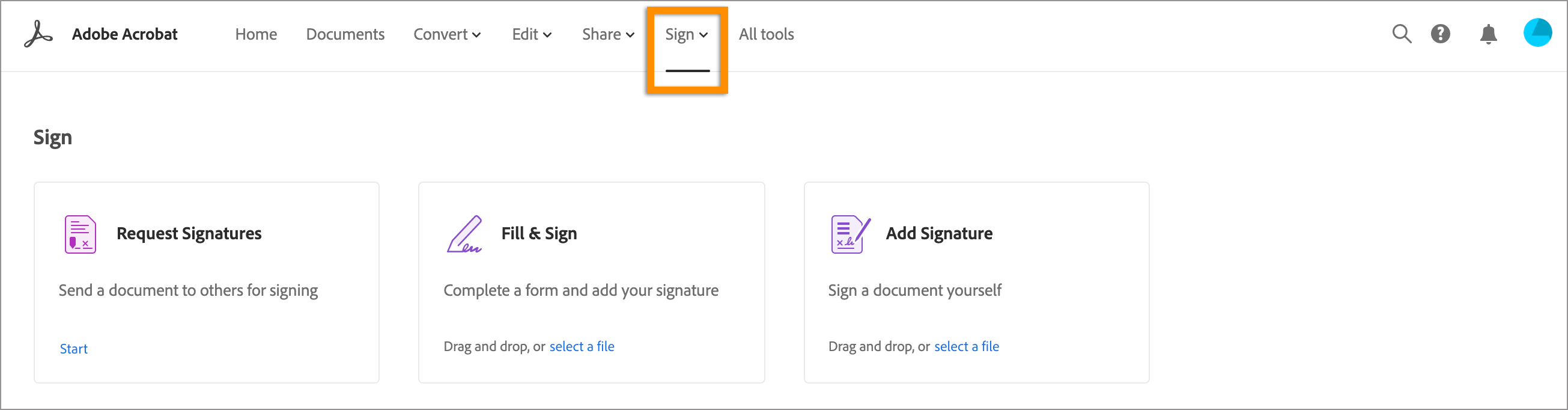The height and width of the screenshot is (410, 1568).
Task: Go to the Home tab
Action: (256, 35)
